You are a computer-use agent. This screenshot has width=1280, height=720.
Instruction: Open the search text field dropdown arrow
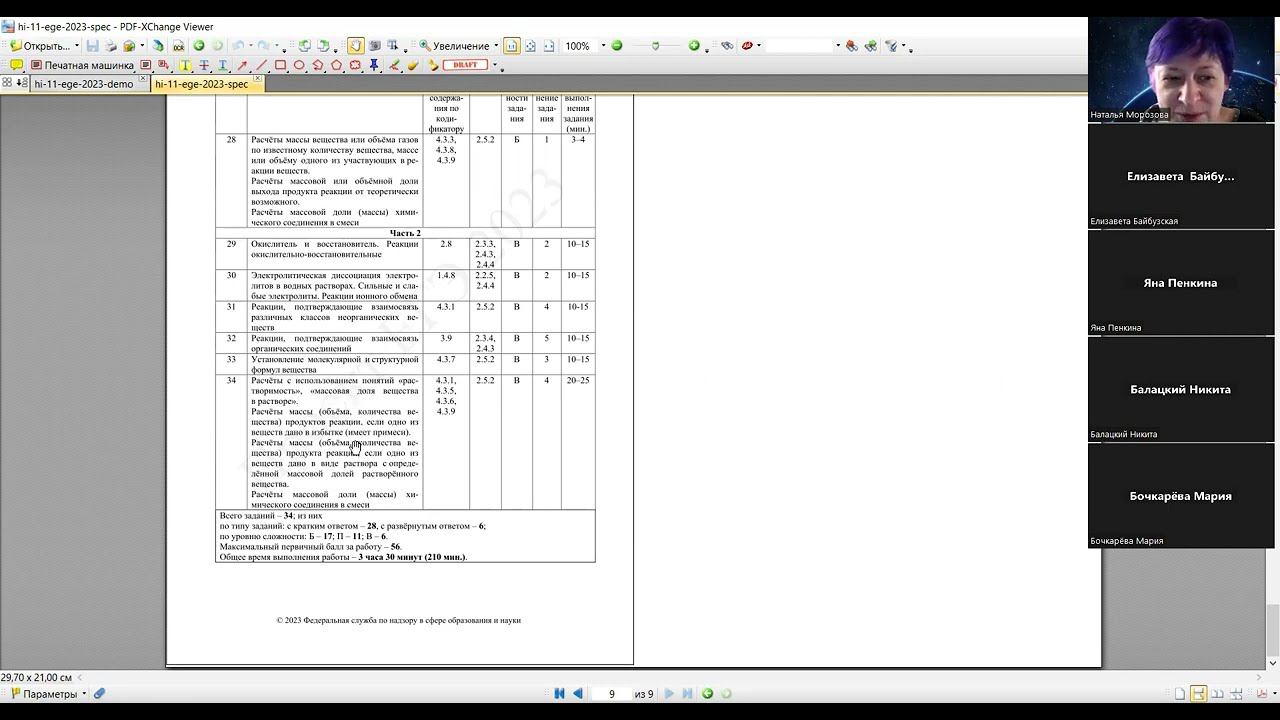pos(838,46)
